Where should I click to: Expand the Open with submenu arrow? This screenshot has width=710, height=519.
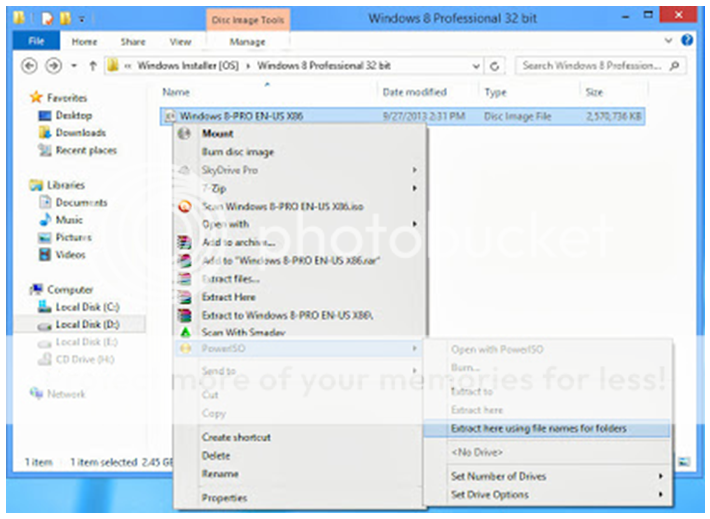[x=414, y=224]
